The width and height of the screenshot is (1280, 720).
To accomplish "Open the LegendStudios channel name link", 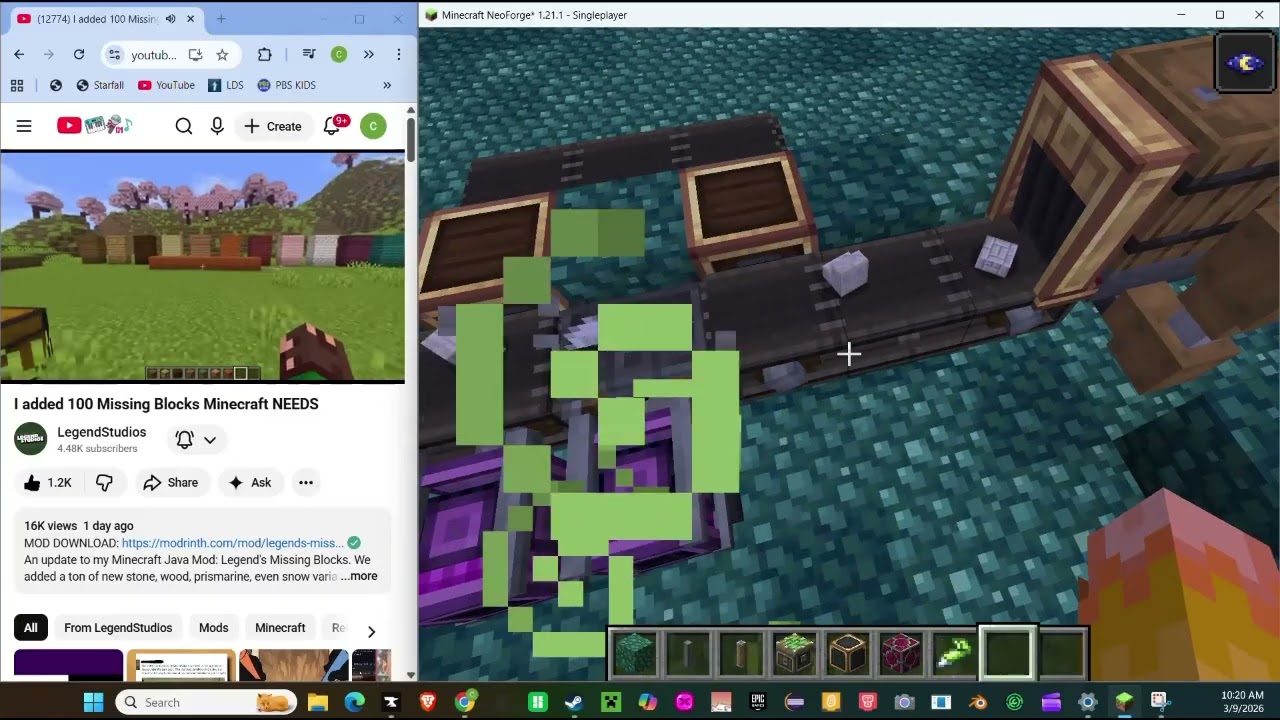I will (x=102, y=432).
